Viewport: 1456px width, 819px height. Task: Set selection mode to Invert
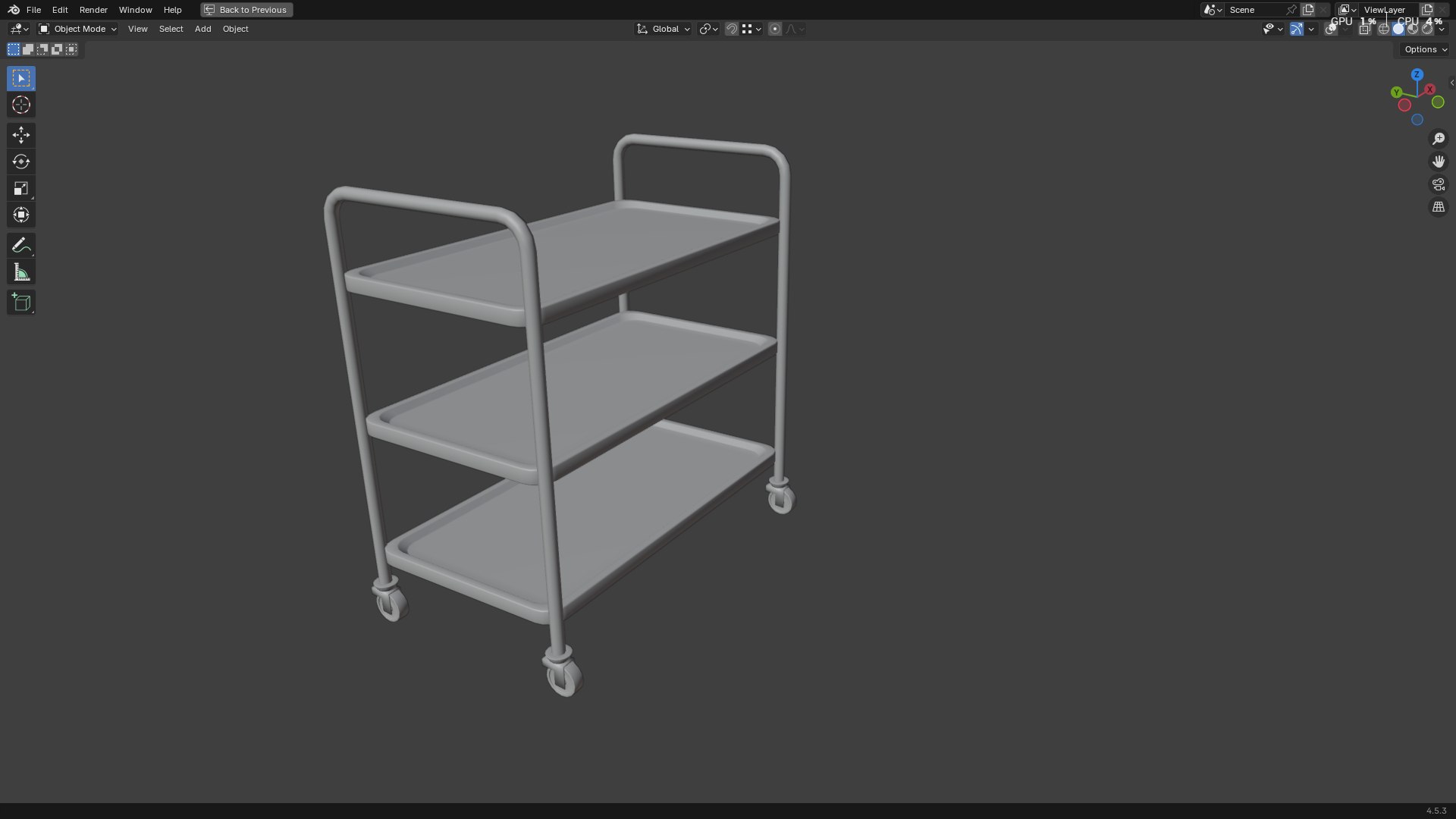tap(57, 49)
